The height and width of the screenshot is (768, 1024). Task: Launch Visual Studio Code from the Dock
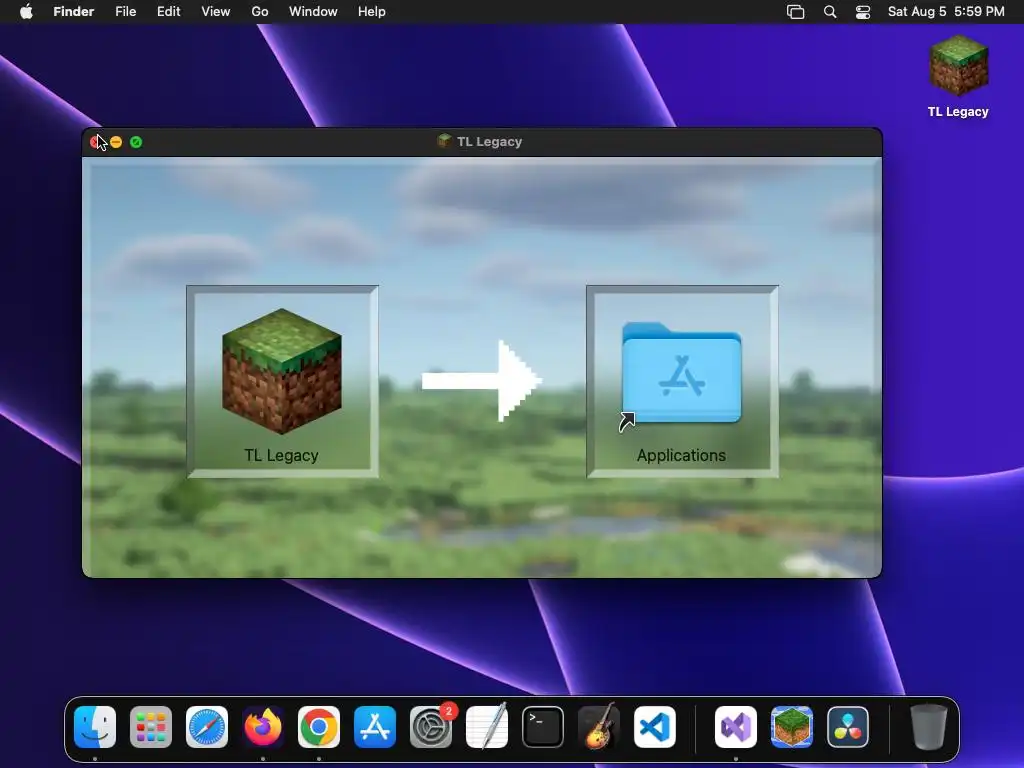[x=654, y=727]
